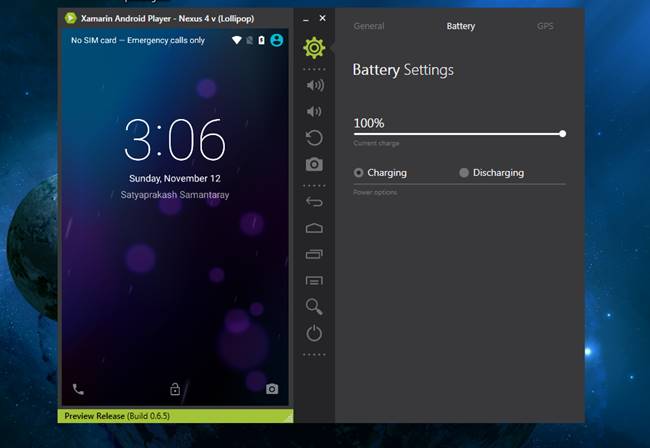Rotate the device screen

click(x=314, y=138)
